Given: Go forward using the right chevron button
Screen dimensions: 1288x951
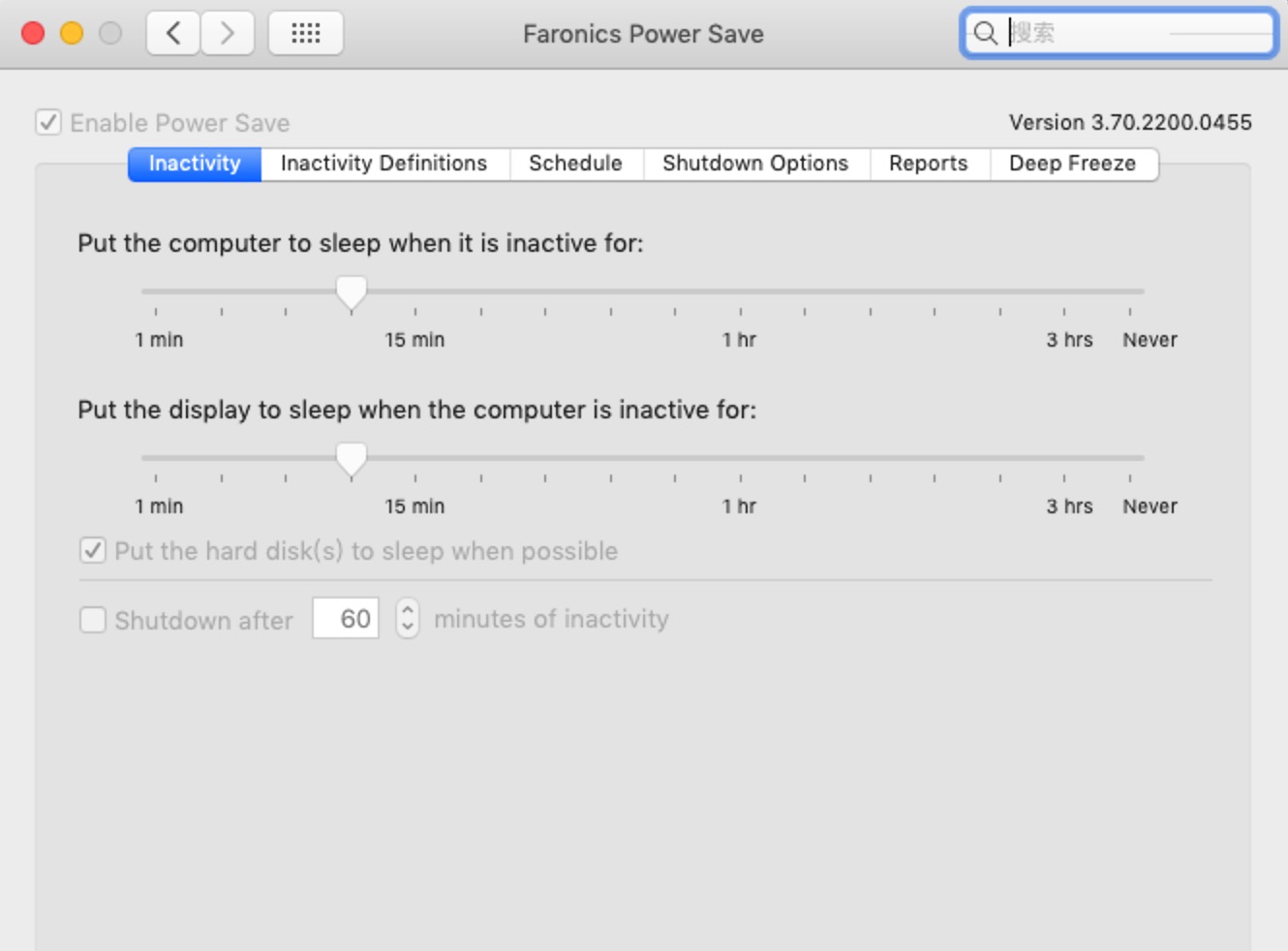Looking at the screenshot, I should 228,34.
